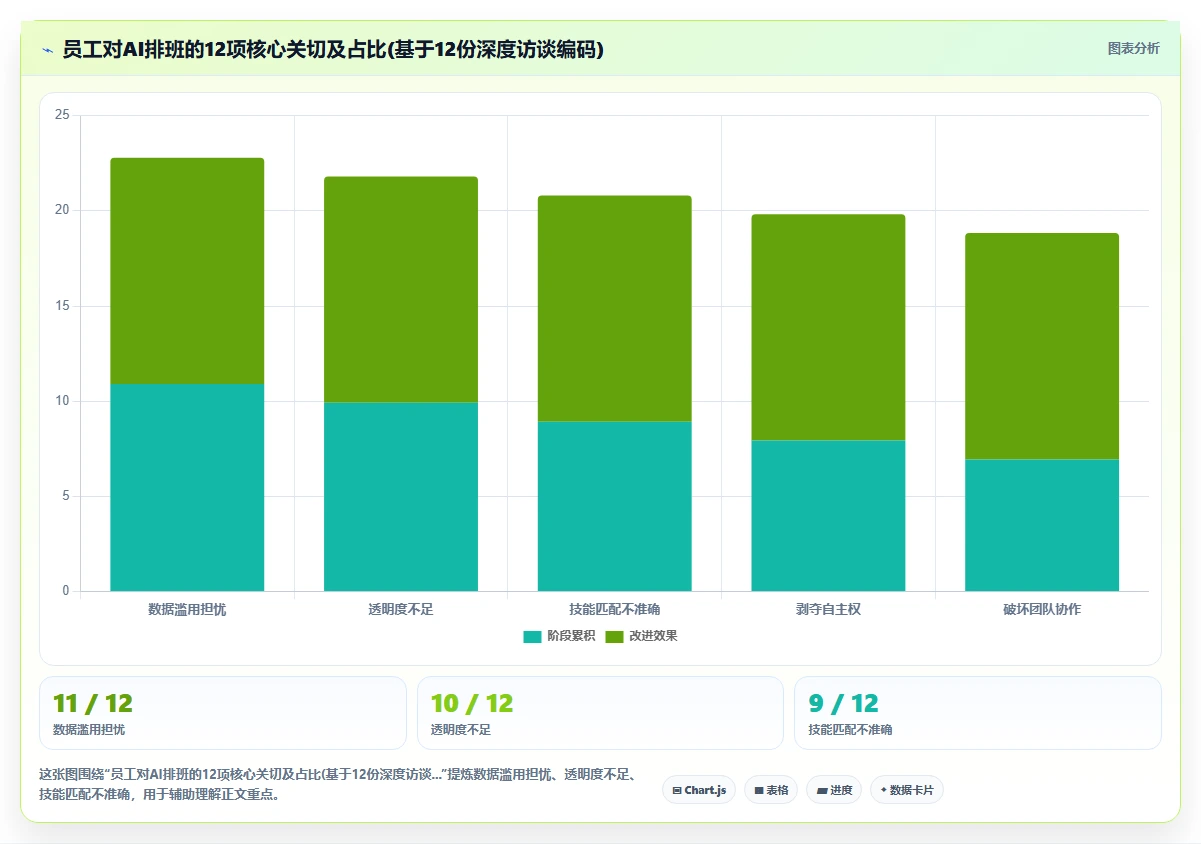Click the y-axis value 25
1201x844 pixels.
(62, 115)
